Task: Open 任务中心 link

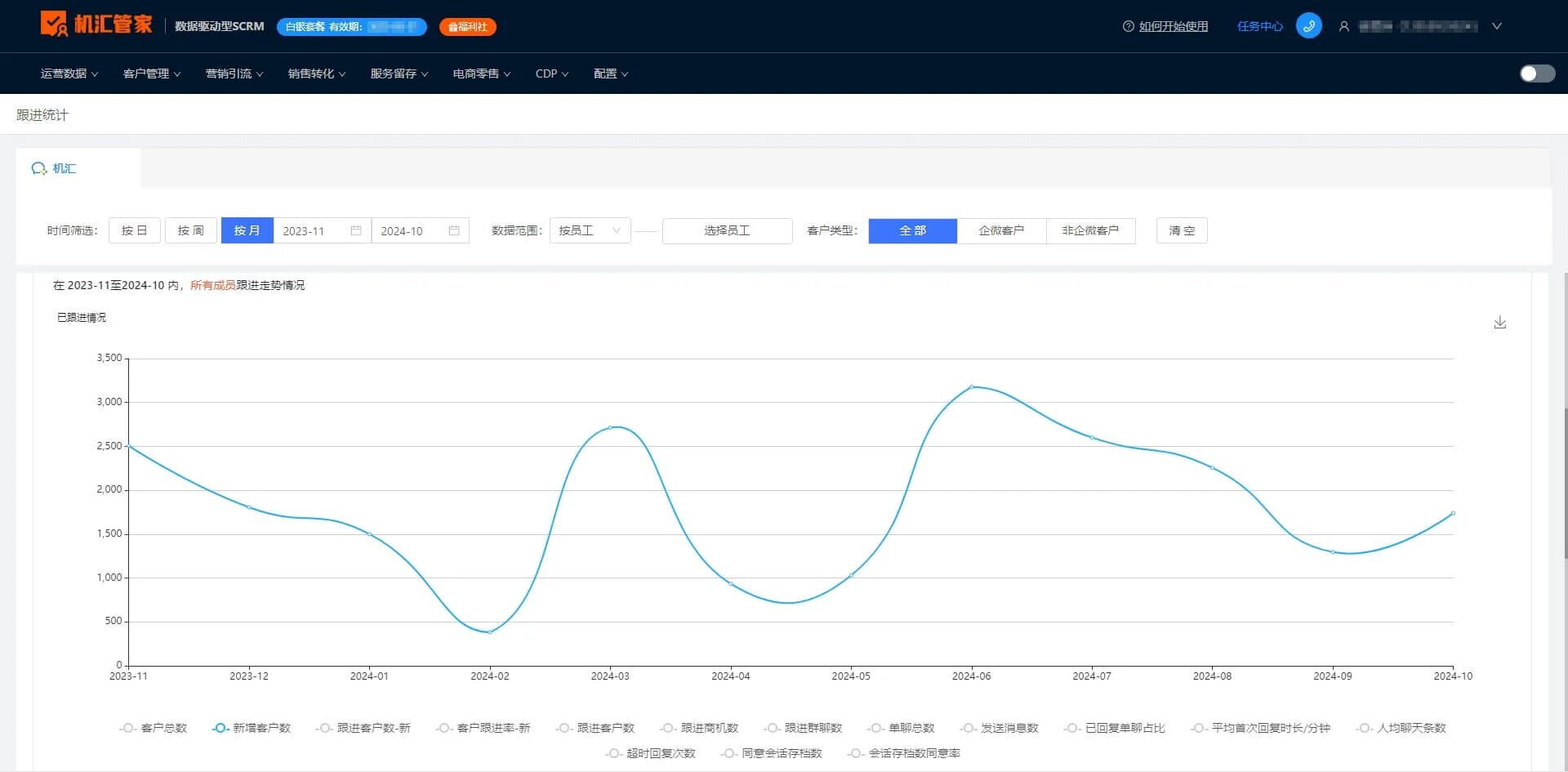Action: 1259,26
